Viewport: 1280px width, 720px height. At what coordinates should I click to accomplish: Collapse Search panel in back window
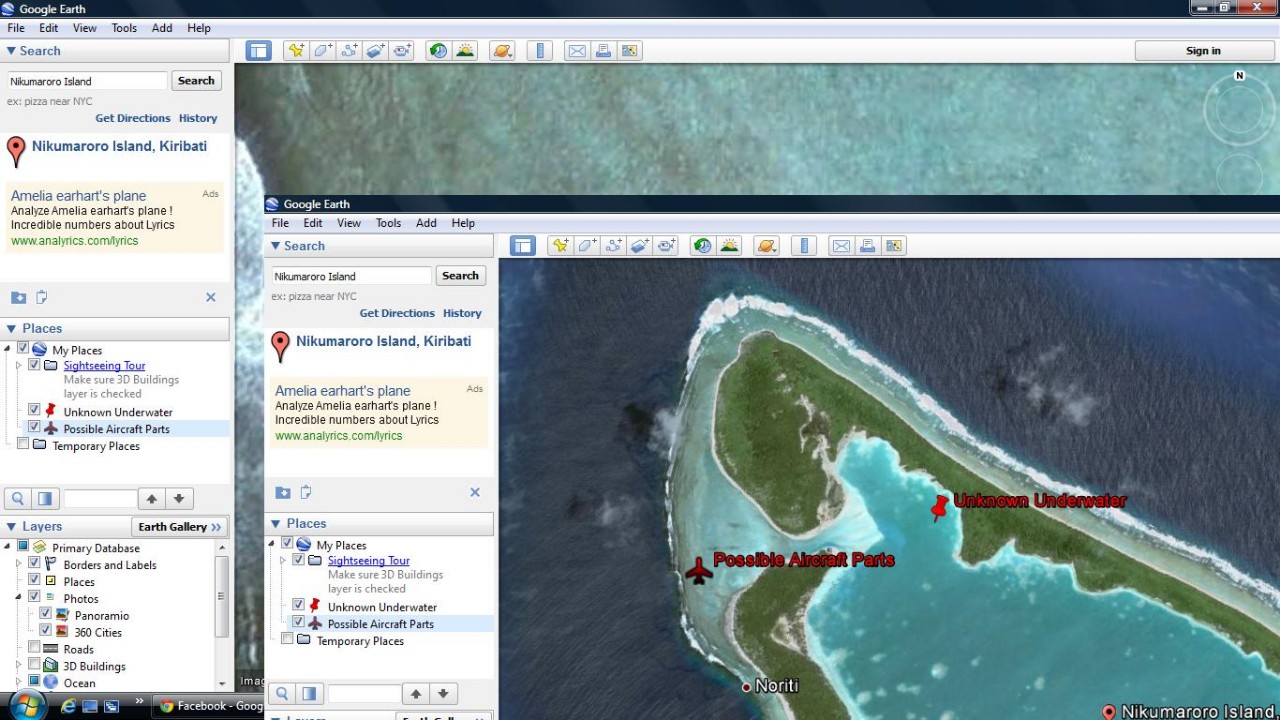11,51
